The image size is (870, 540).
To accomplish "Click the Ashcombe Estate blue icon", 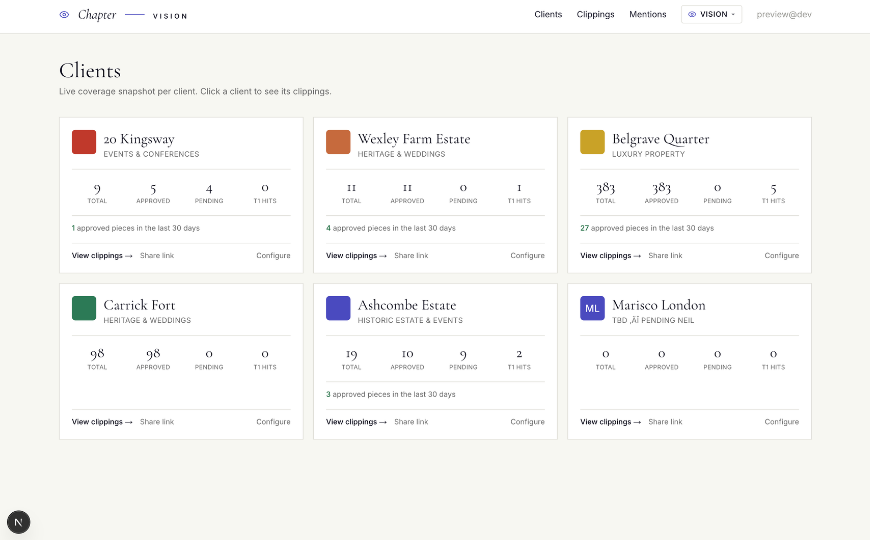I will (x=338, y=308).
